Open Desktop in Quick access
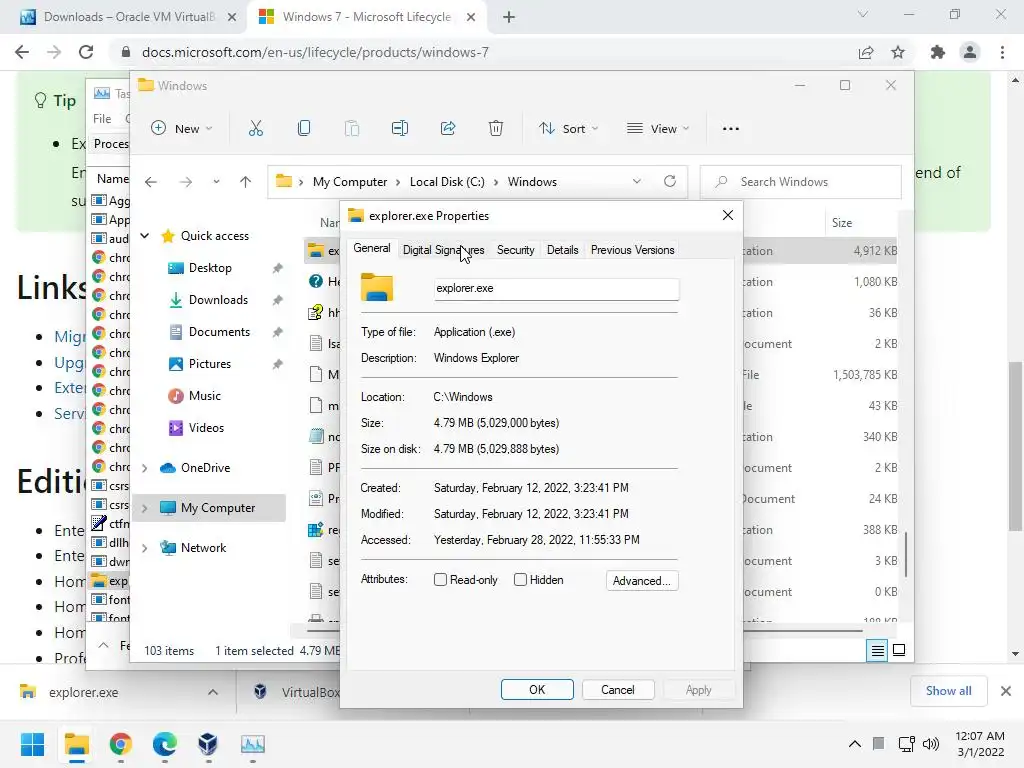1024x768 pixels. (x=210, y=268)
